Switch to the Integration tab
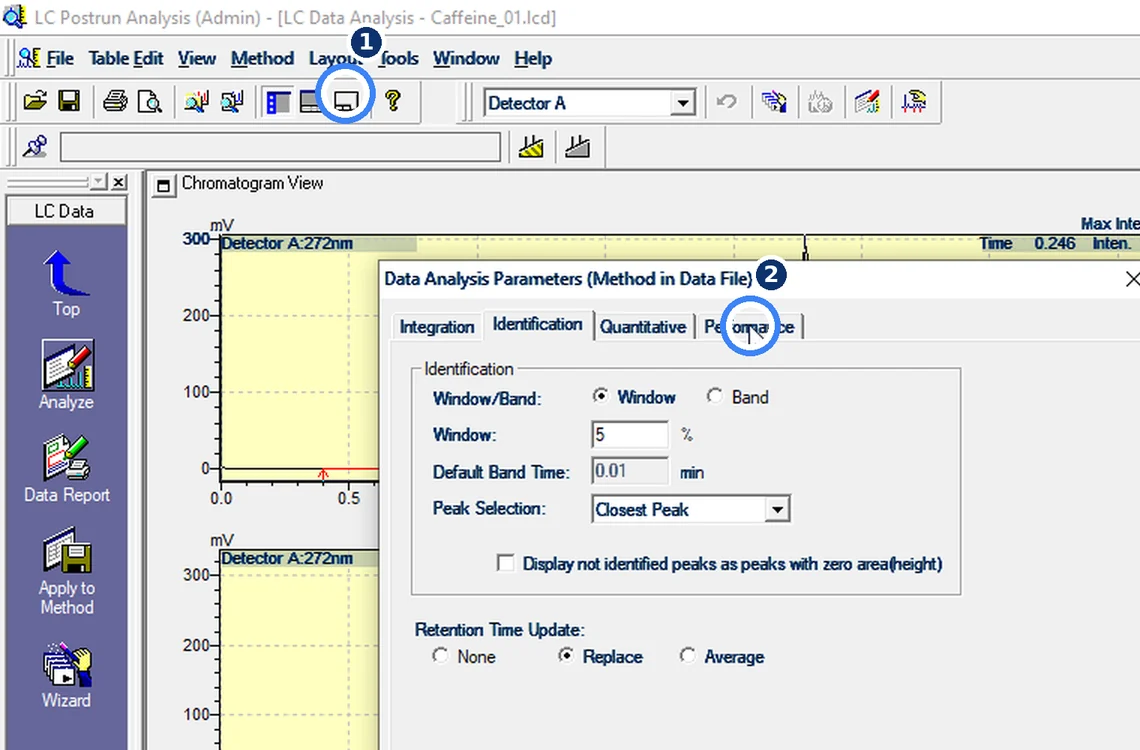This screenshot has height=750, width=1140. (436, 327)
